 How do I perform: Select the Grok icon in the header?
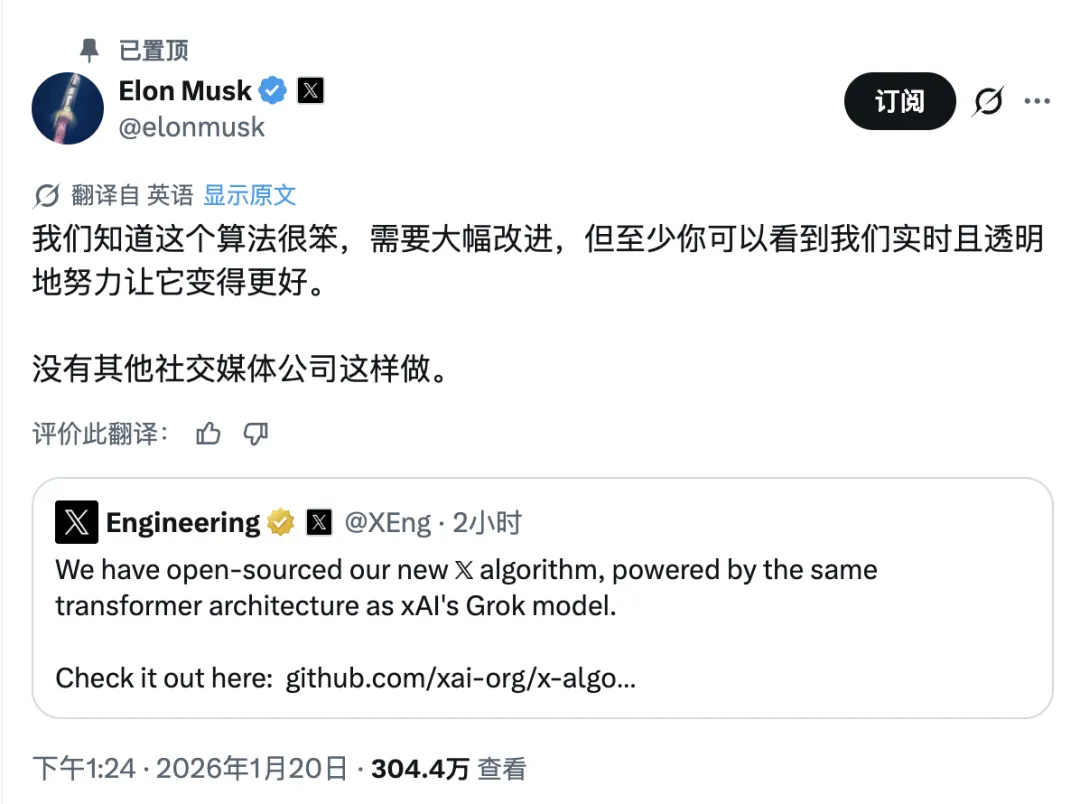coord(988,101)
